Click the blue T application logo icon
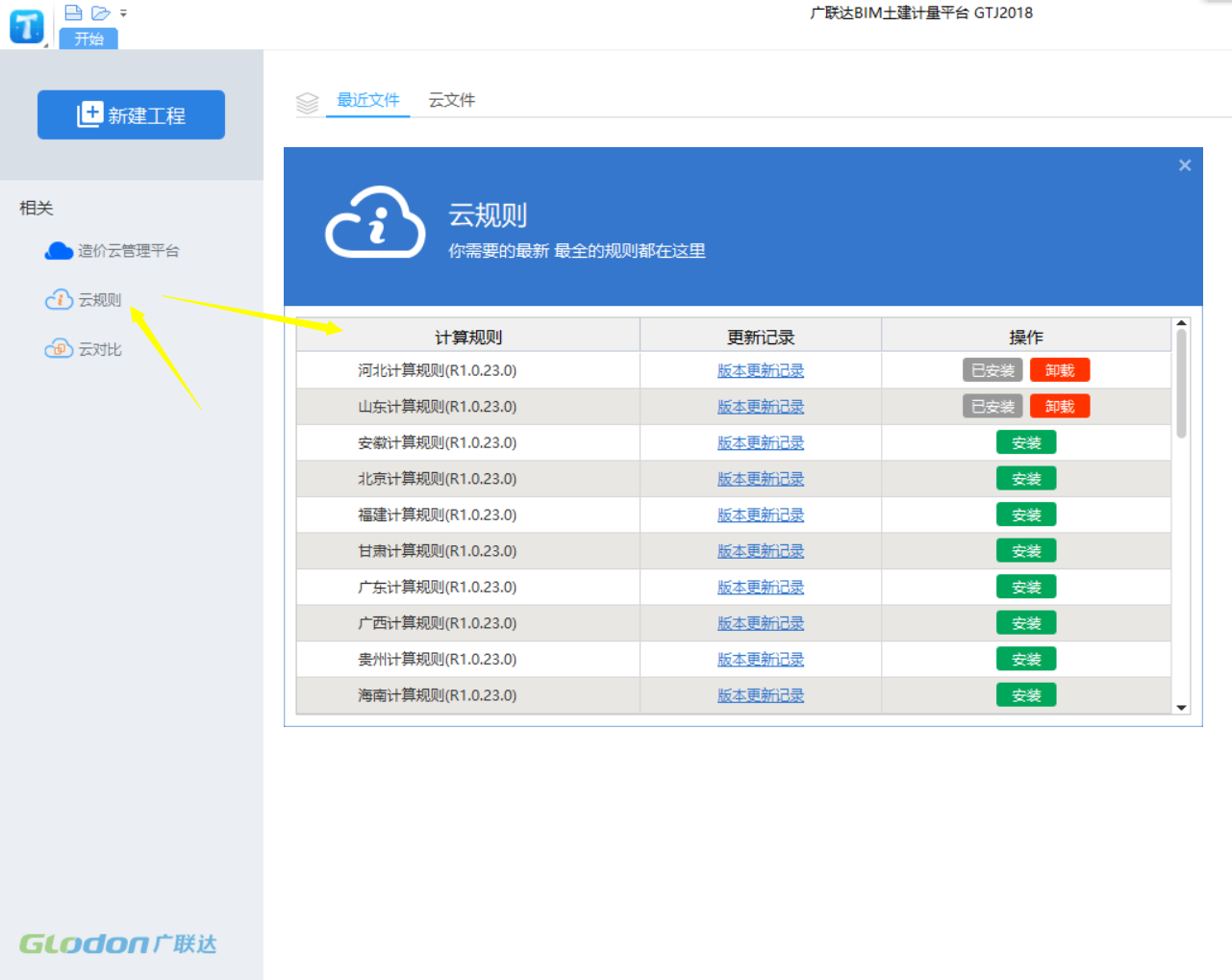This screenshot has height=980, width=1232. [x=27, y=26]
